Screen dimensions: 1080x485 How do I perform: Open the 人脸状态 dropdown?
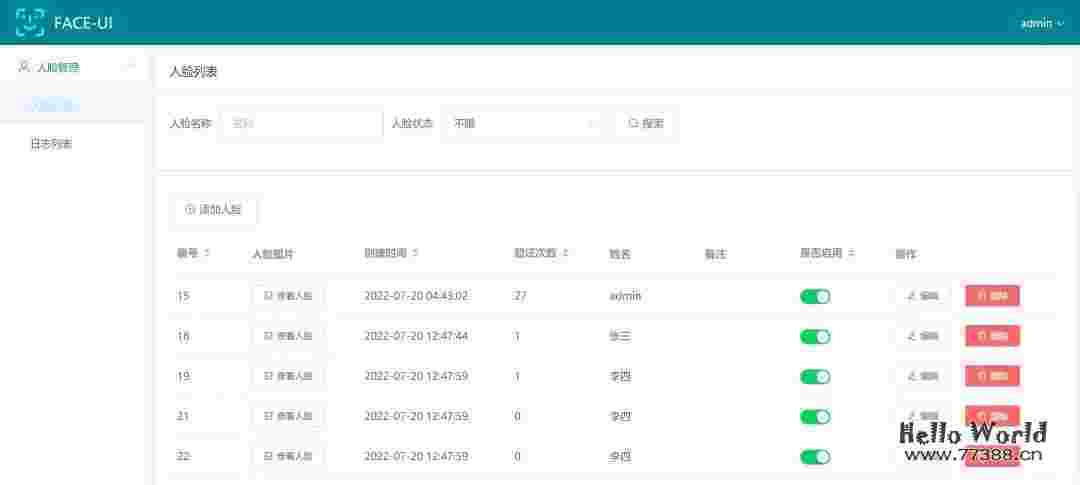(524, 124)
